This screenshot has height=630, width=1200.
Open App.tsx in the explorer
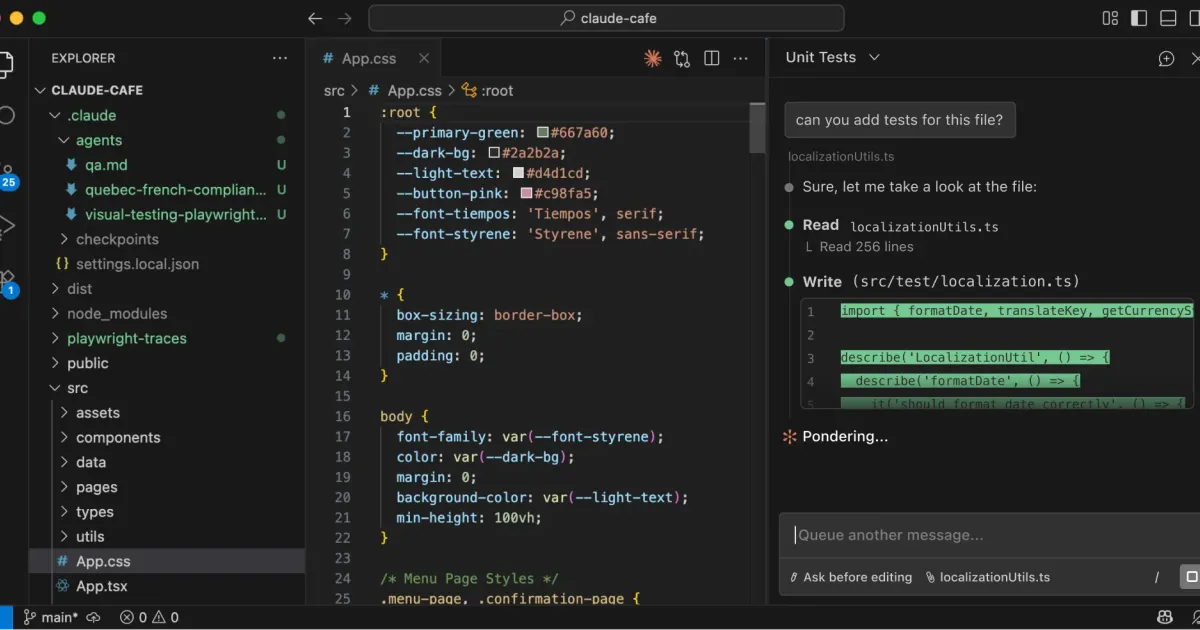(167, 586)
